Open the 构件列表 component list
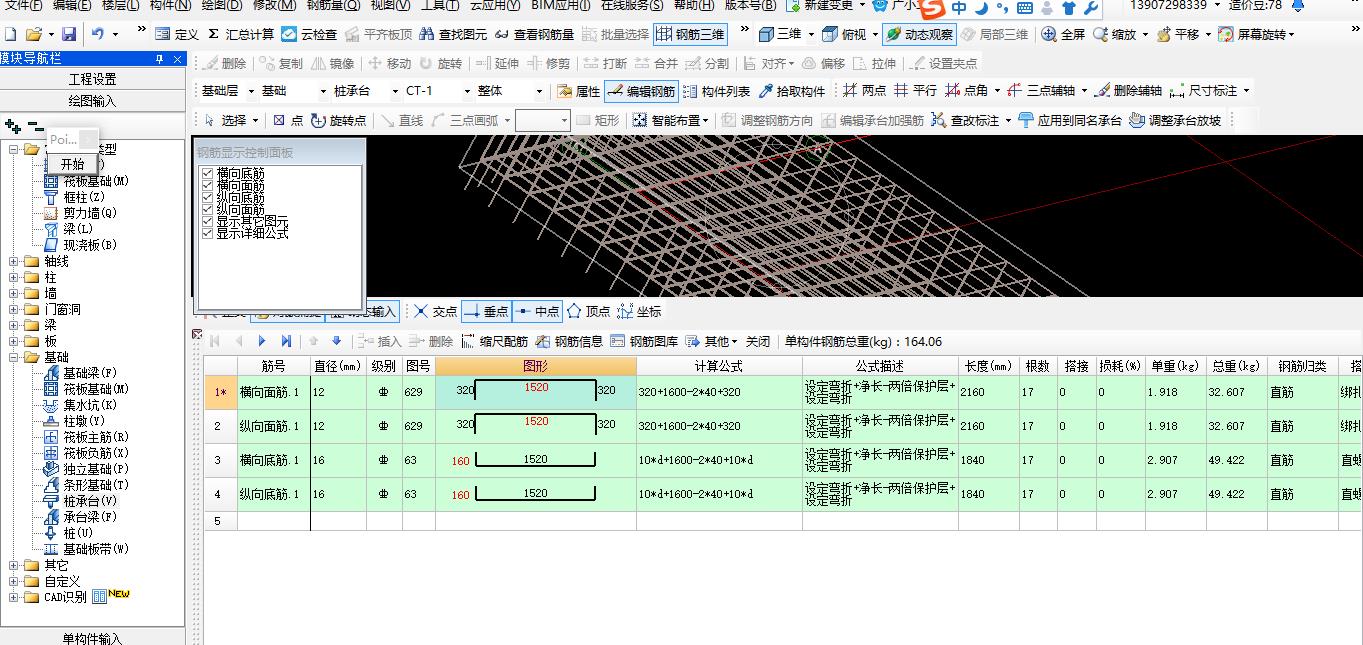The width and height of the screenshot is (1363, 645). pyautogui.click(x=716, y=91)
